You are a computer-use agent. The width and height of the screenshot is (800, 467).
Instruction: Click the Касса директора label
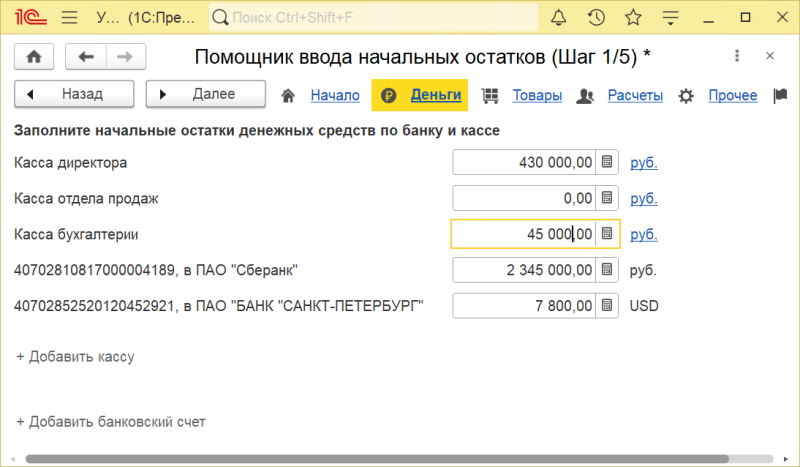[x=70, y=163]
